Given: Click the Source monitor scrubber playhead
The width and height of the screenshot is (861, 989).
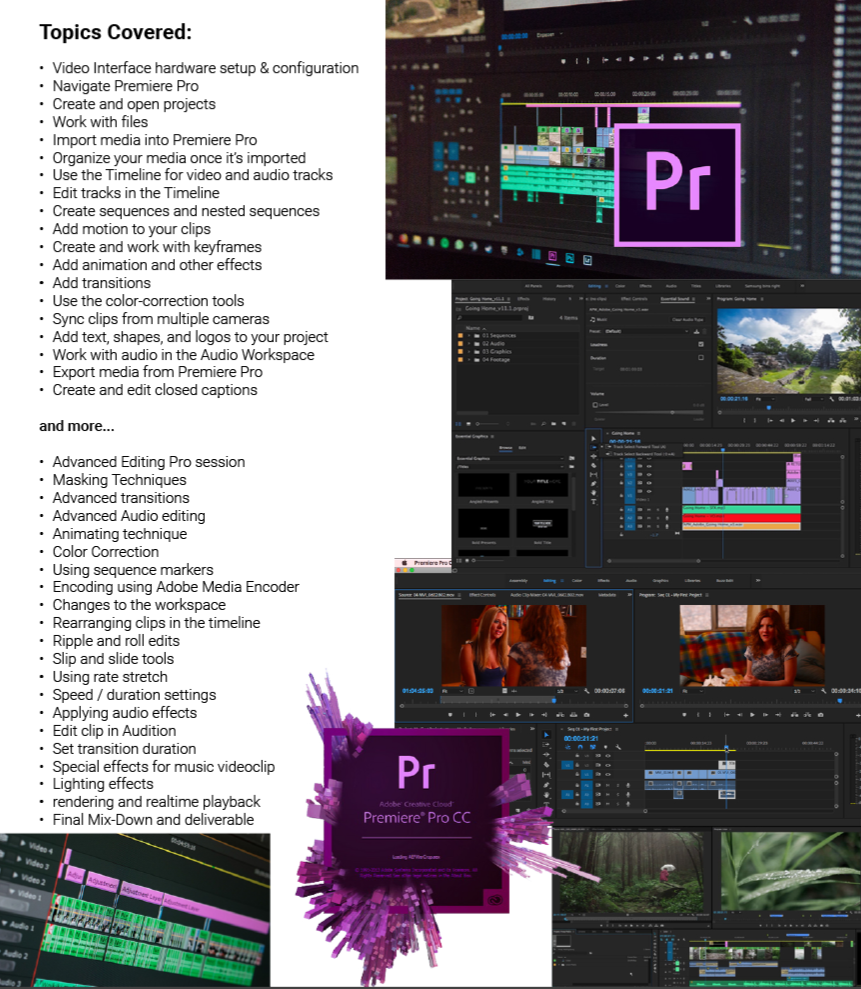Looking at the screenshot, I should 554,701.
